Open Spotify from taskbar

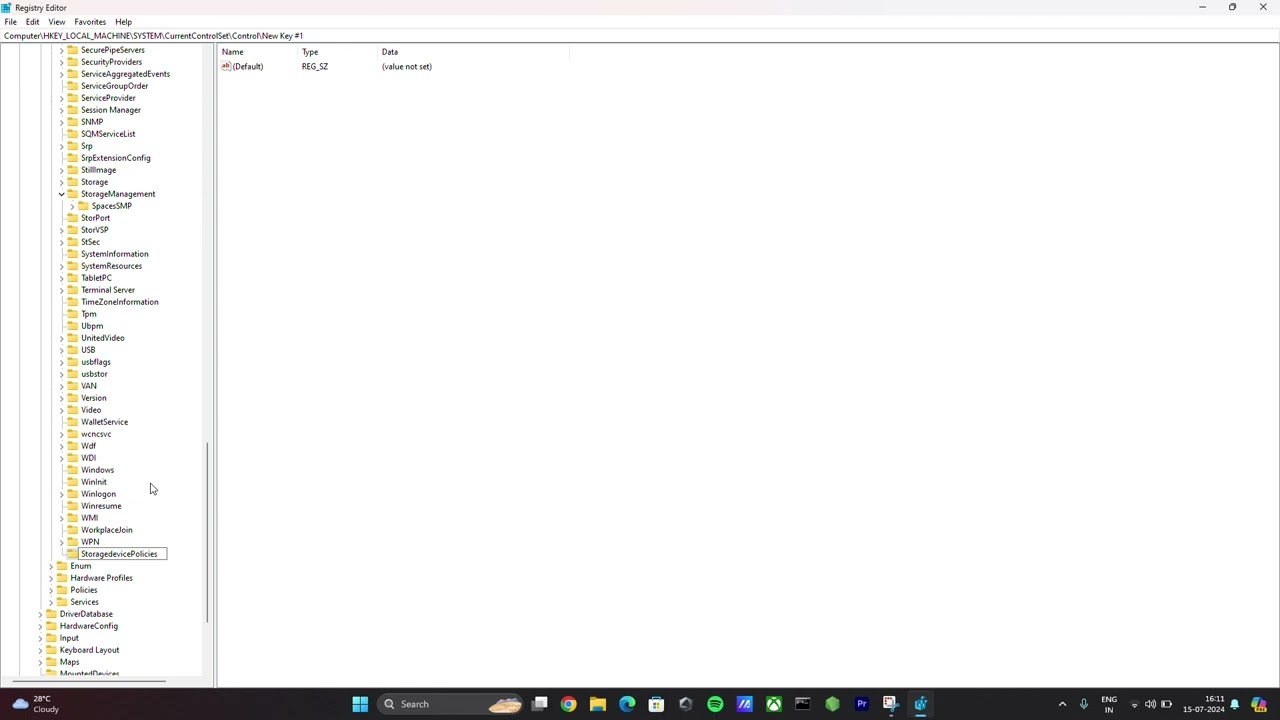tap(715, 704)
